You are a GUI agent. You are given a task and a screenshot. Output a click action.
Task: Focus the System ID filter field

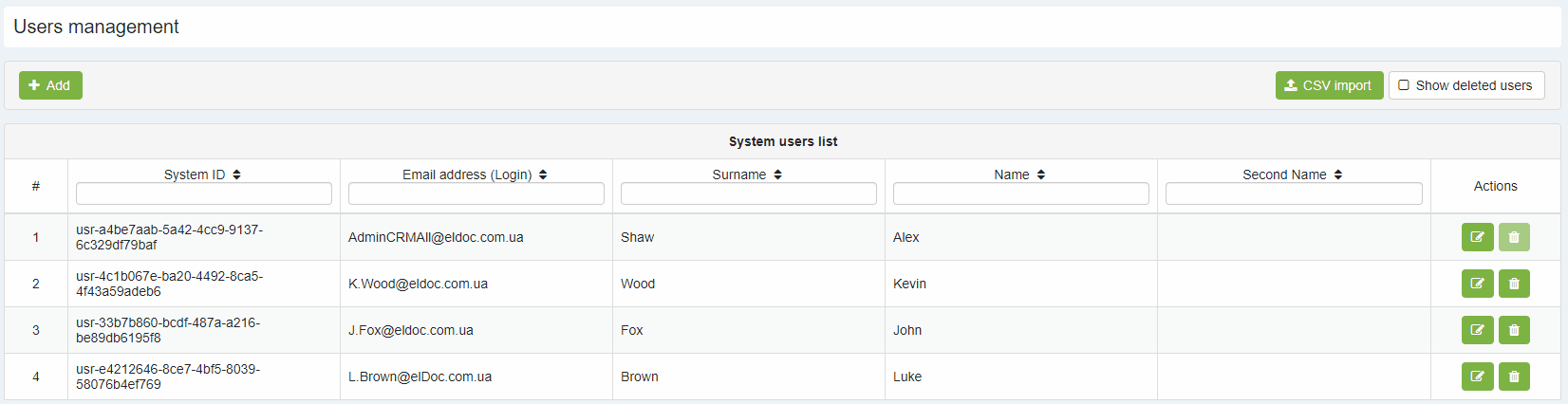click(204, 193)
